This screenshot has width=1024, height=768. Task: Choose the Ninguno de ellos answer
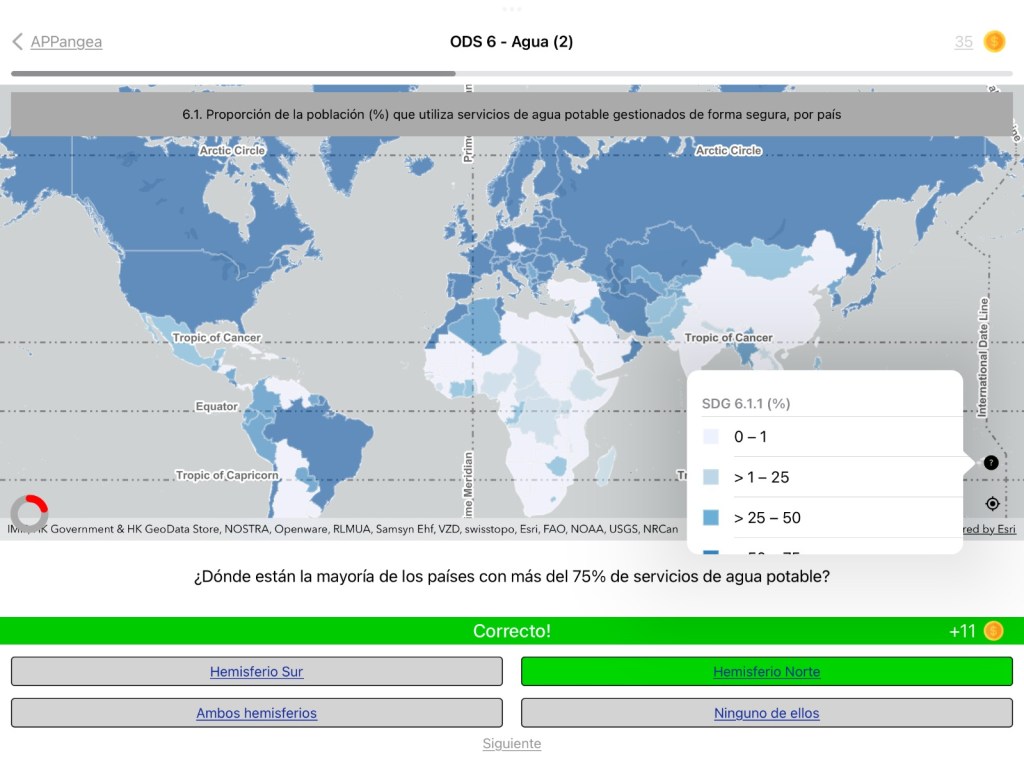click(x=766, y=713)
